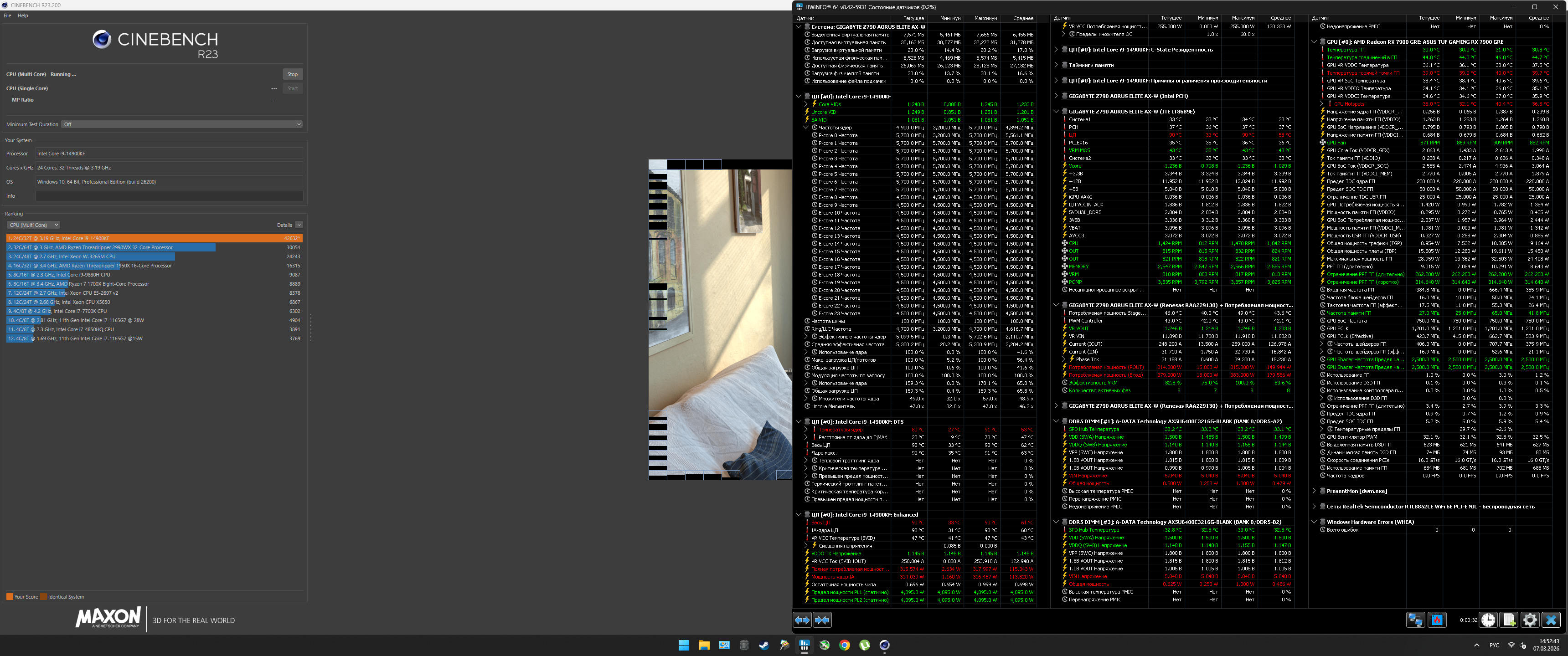Open the Cinebench Help menu
The height and width of the screenshot is (656, 1568).
tap(22, 16)
